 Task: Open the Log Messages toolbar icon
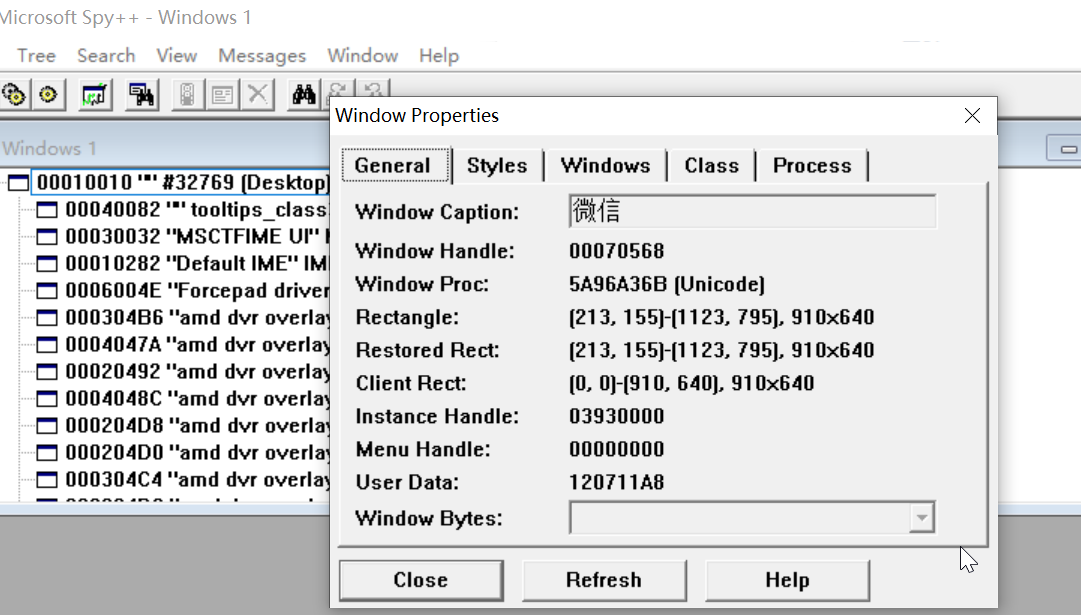[94, 94]
